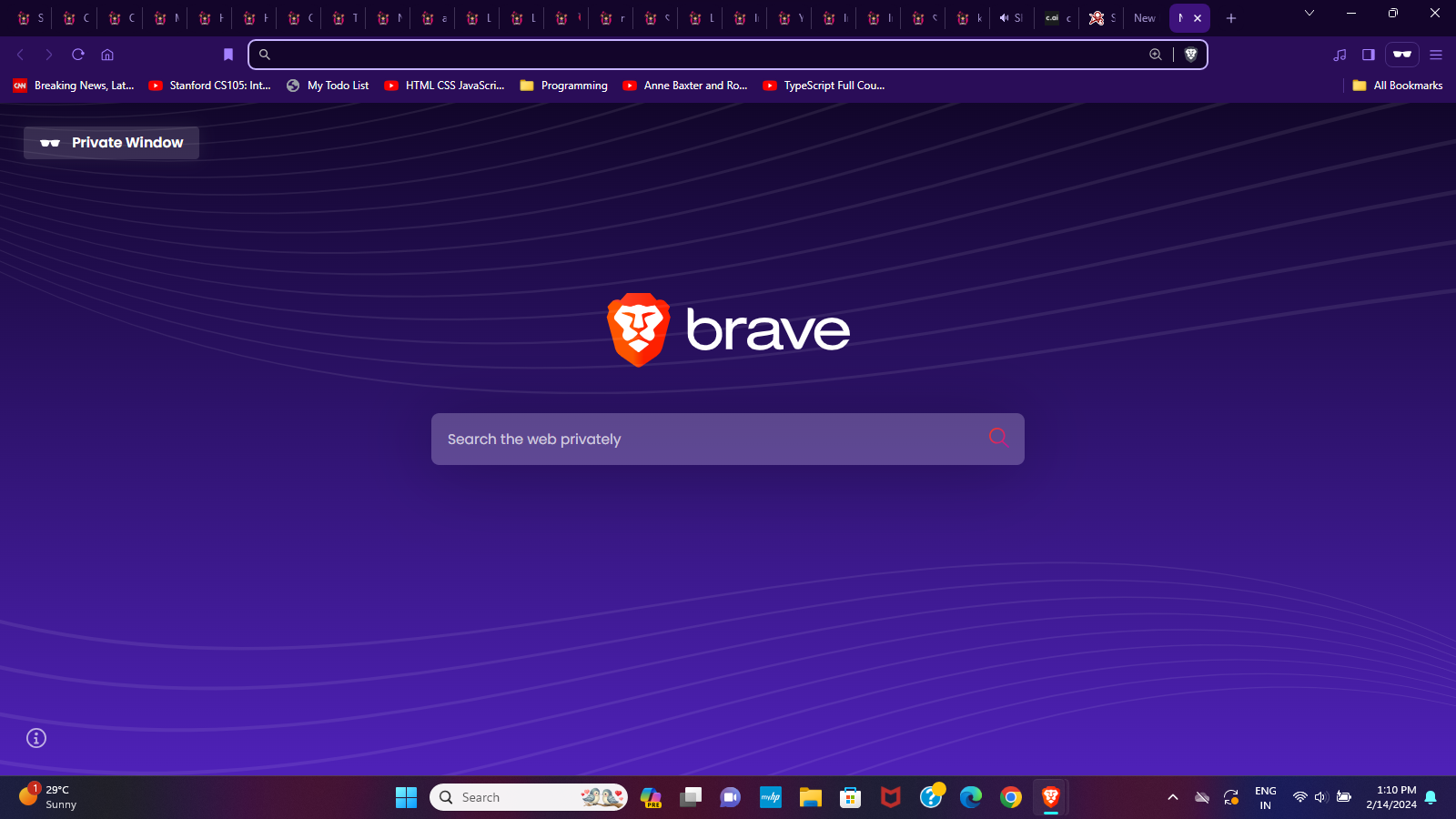The height and width of the screenshot is (819, 1456).
Task: Open Wi-Fi network tray icon
Action: pos(1300,797)
